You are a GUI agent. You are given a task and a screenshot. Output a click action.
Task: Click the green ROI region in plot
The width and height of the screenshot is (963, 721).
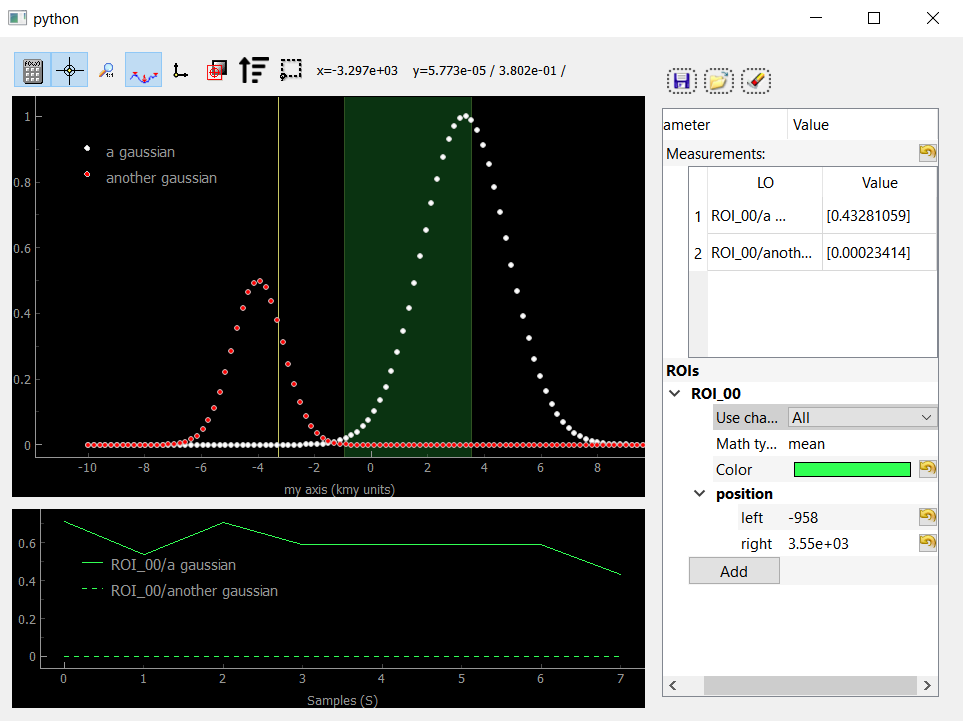pos(408,276)
